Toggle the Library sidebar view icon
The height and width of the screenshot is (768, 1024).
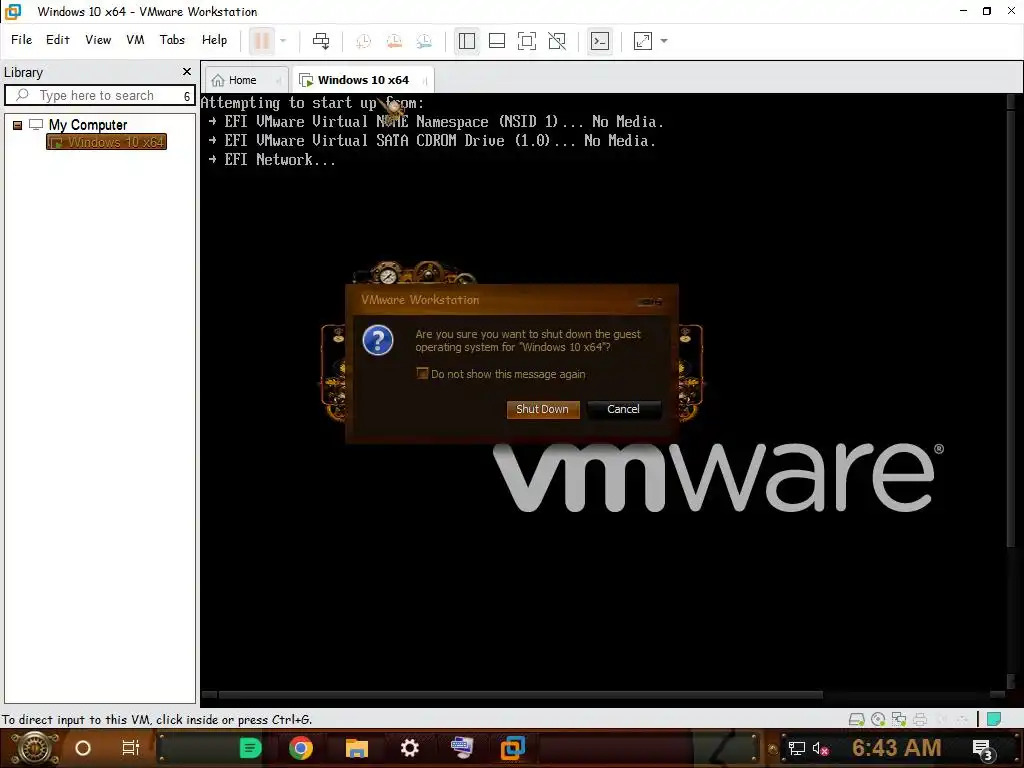pyautogui.click(x=467, y=41)
